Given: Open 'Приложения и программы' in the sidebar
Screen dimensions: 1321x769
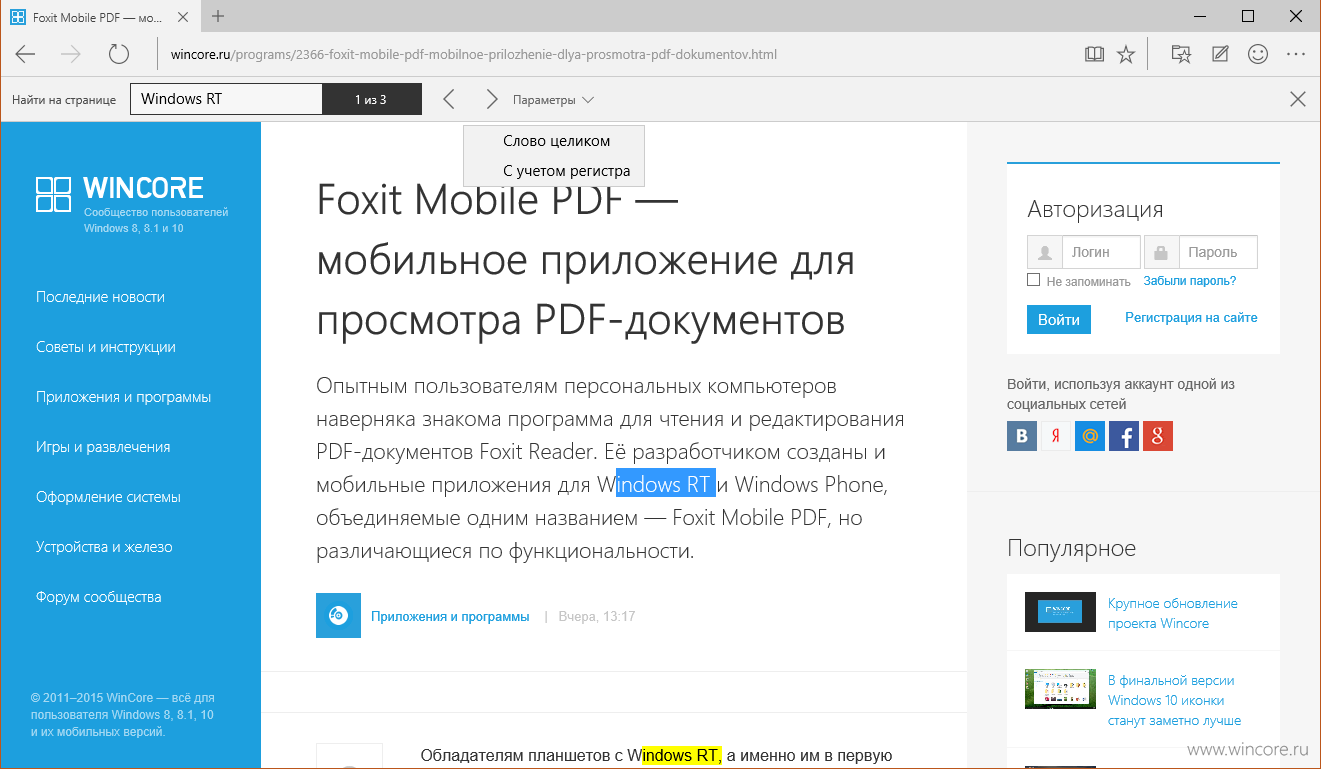Looking at the screenshot, I should pyautogui.click(x=123, y=397).
